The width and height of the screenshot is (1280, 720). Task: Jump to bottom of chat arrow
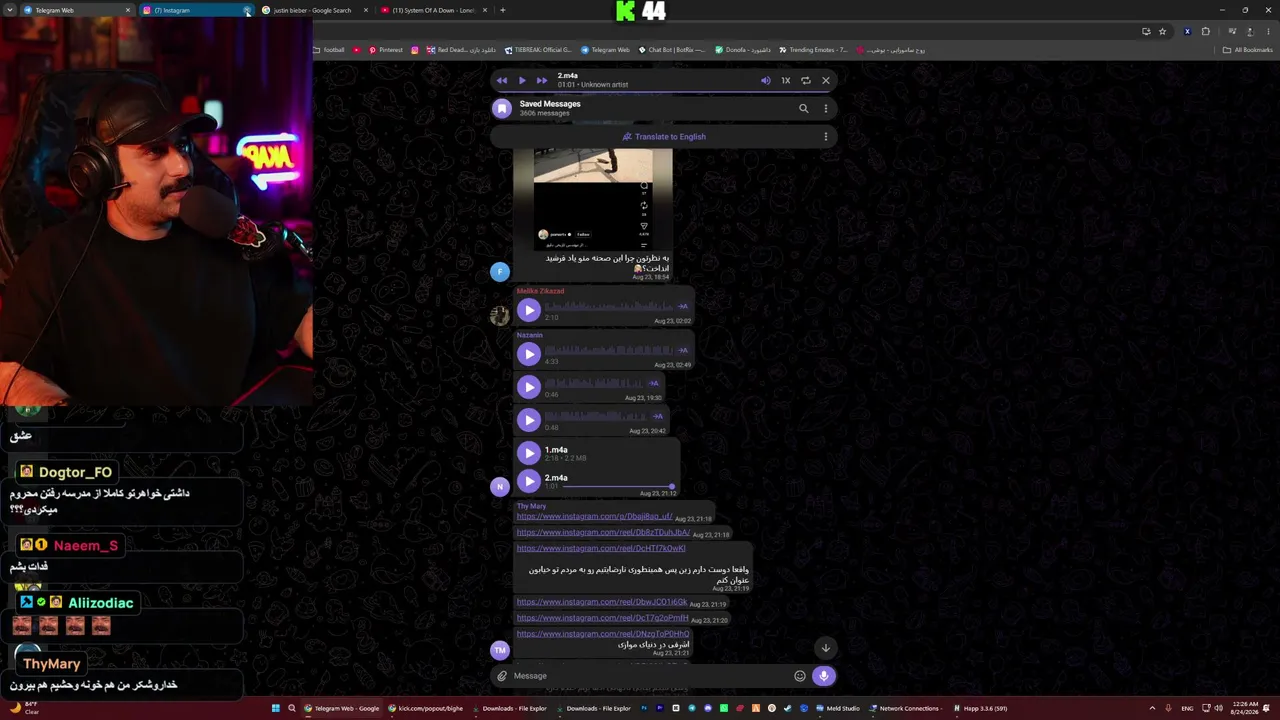pos(825,648)
